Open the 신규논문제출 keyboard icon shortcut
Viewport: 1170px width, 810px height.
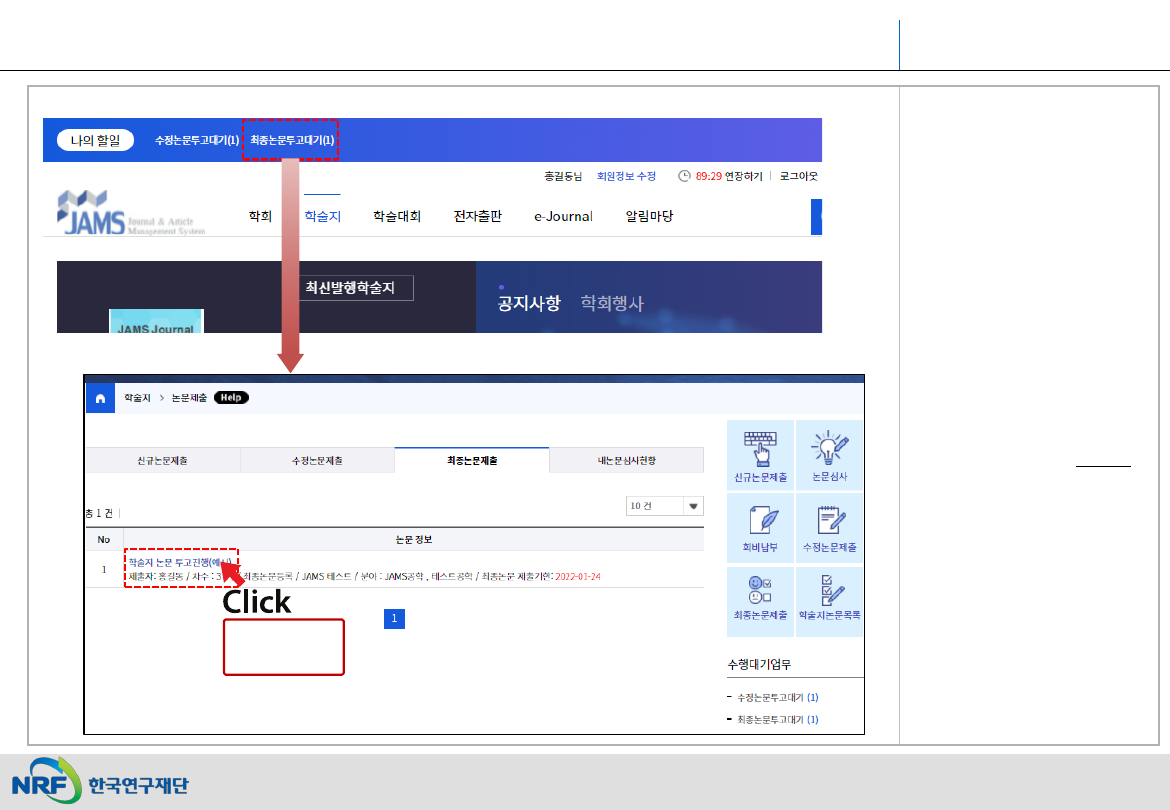tap(760, 453)
